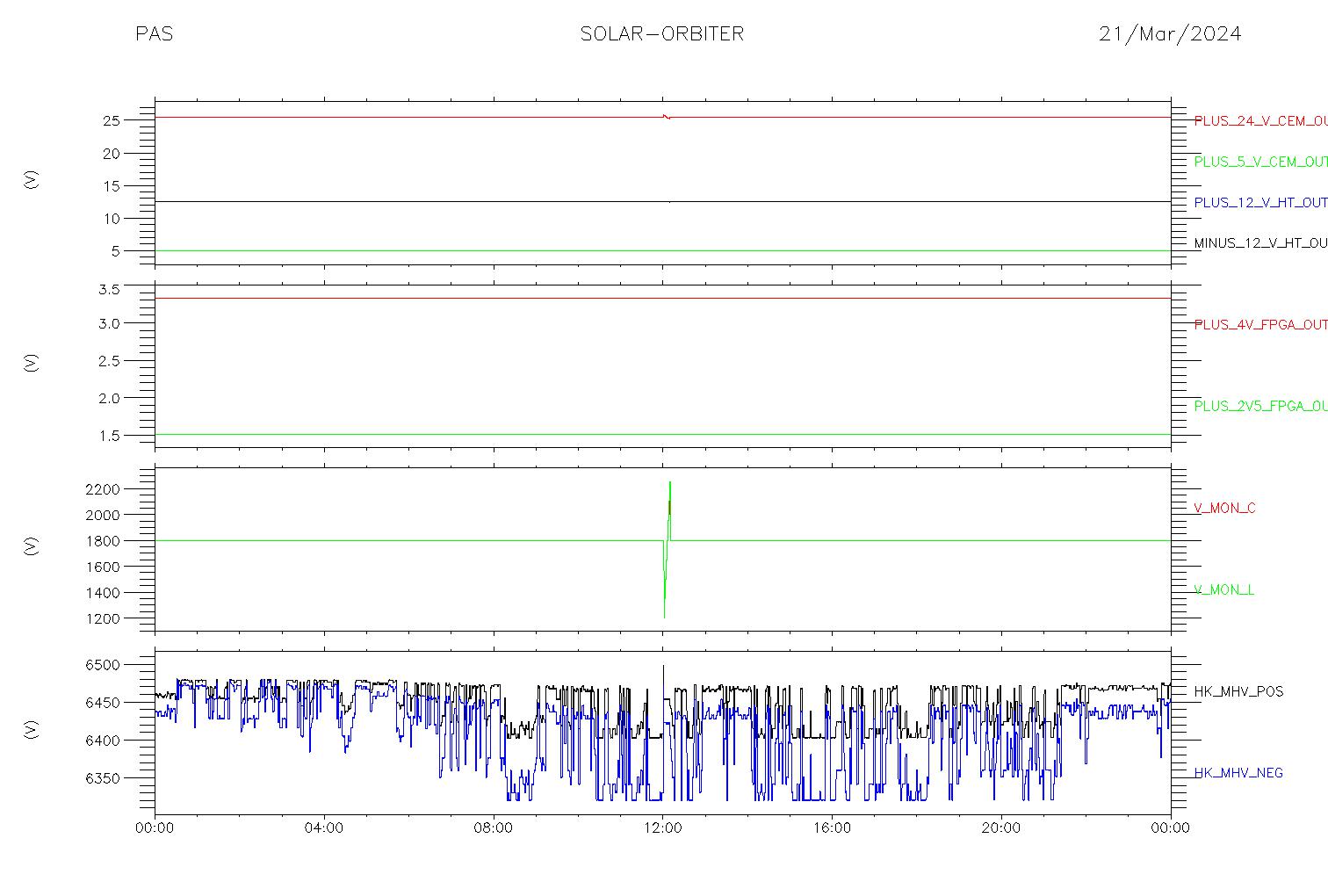Image resolution: width=1328 pixels, height=896 pixels.
Task: Click the V_MON_L spike peak near 12:00
Action: [x=670, y=483]
